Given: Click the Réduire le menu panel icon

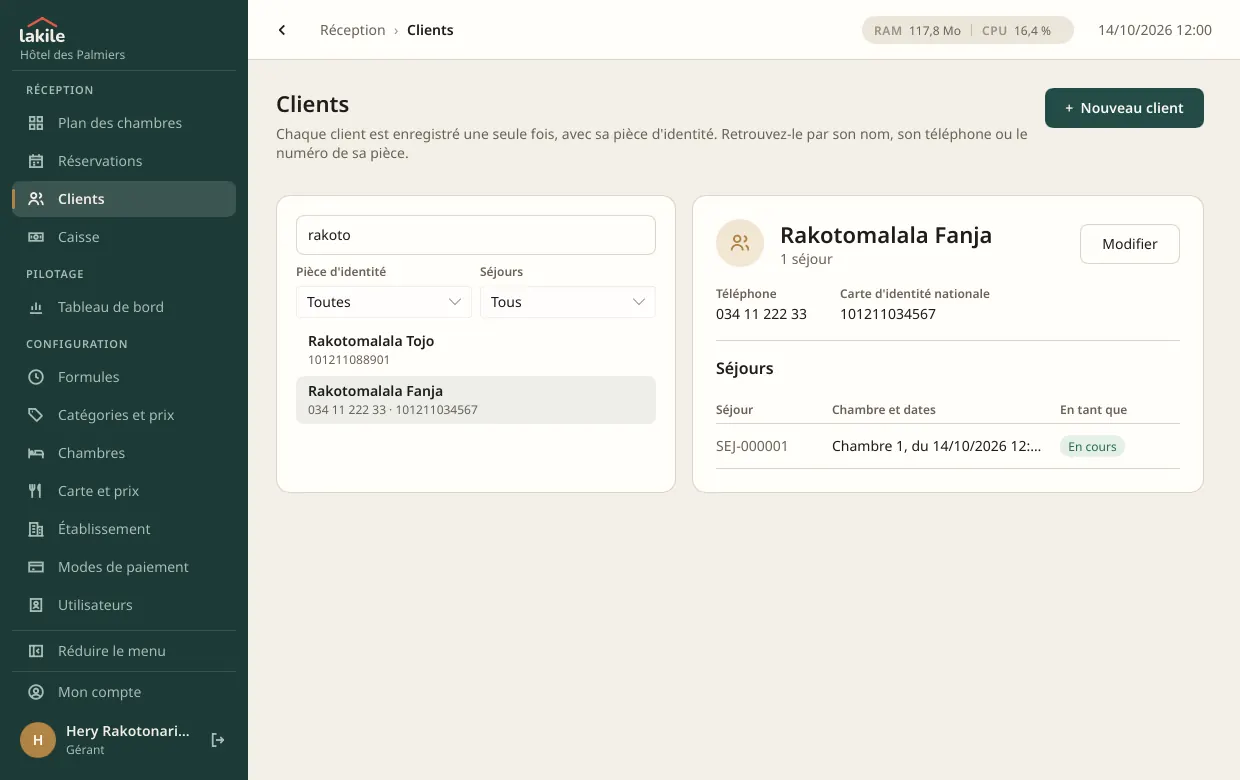Looking at the screenshot, I should click(x=36, y=651).
